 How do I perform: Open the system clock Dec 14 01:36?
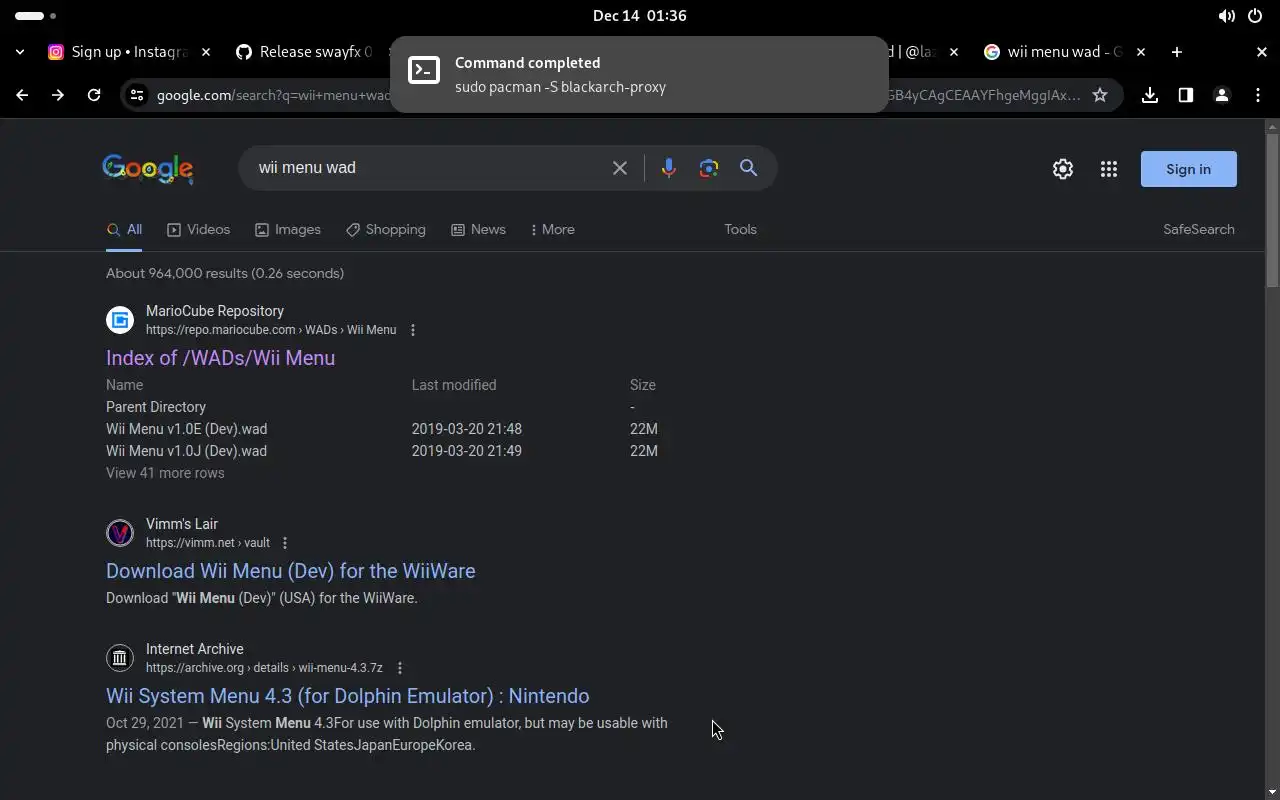point(639,15)
